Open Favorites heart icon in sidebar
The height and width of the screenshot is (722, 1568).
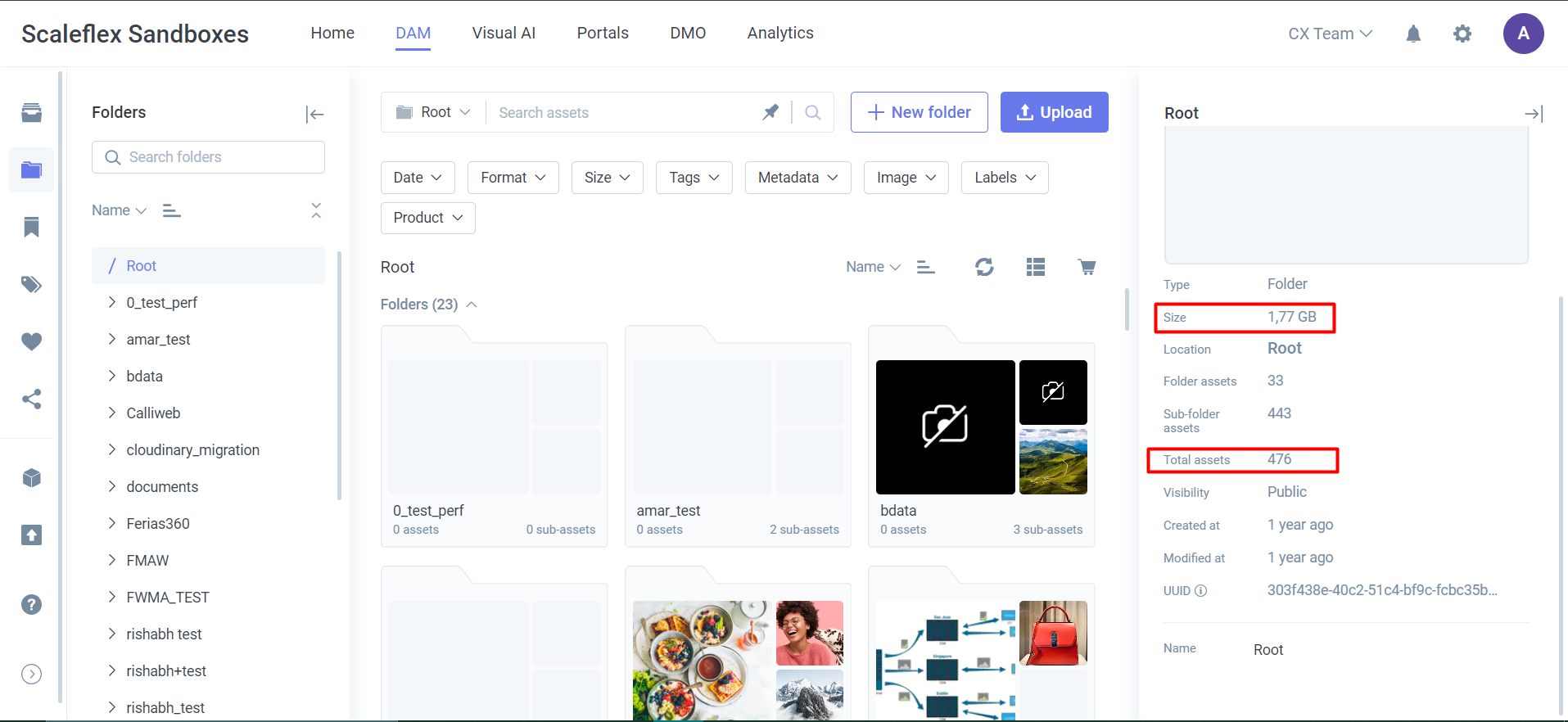31,341
